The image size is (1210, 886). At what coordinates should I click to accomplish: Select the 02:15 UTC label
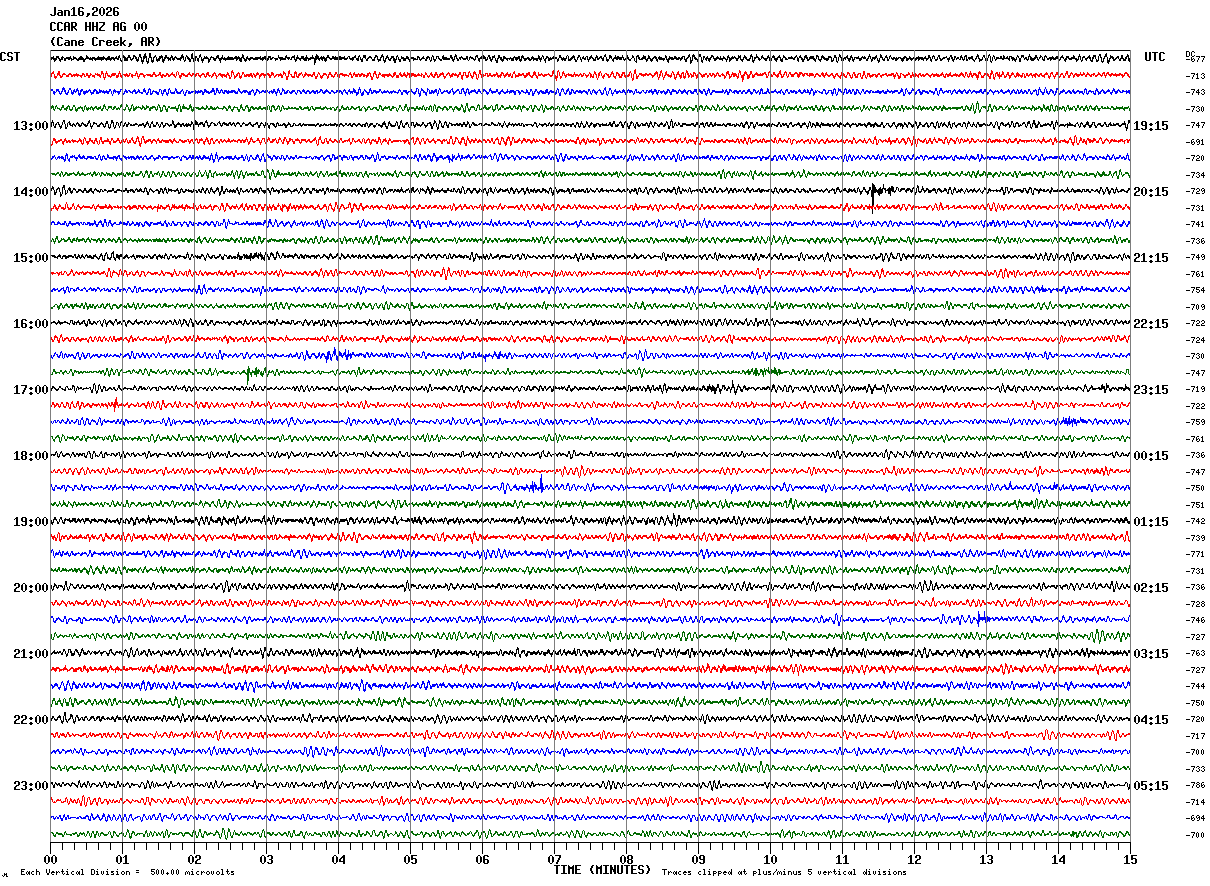1151,588
